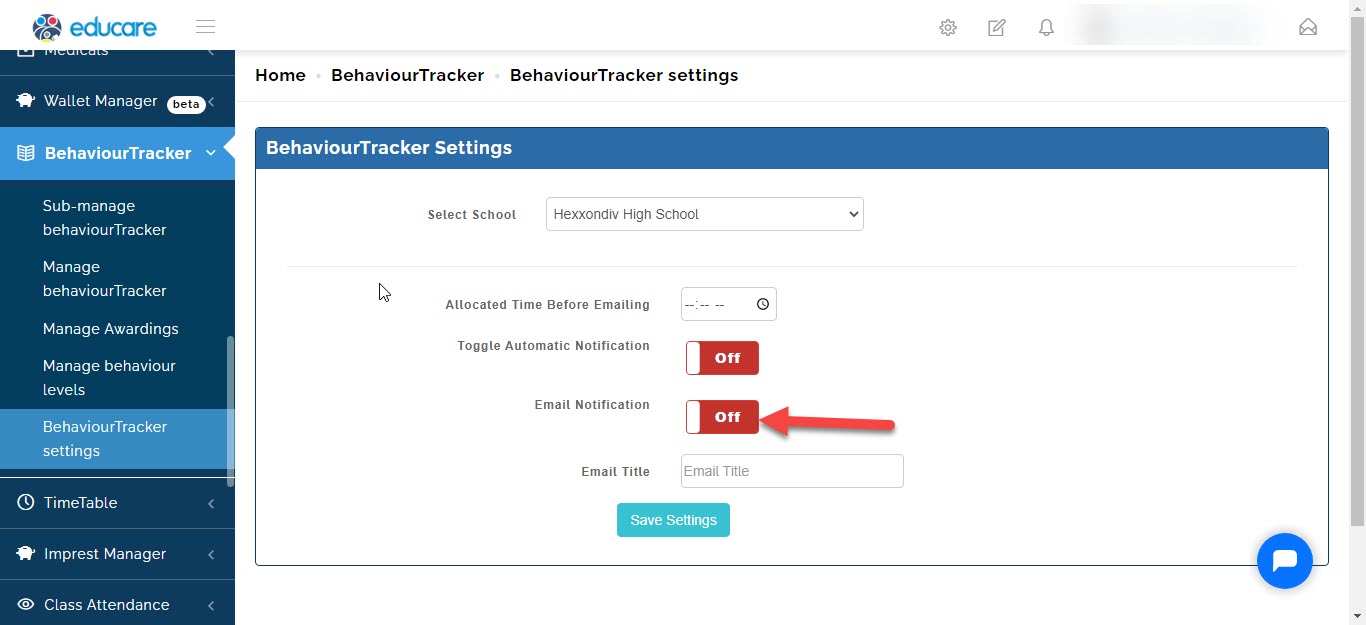Open the chat bubble widget
1366x625 pixels.
tap(1284, 561)
